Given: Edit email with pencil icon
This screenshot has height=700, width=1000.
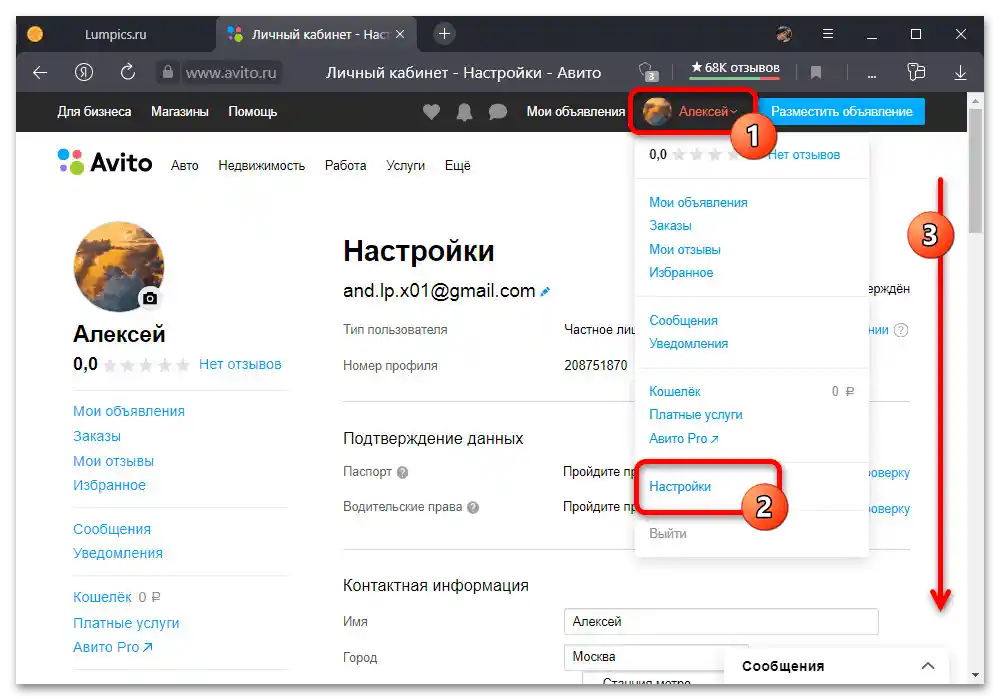Looking at the screenshot, I should tap(545, 292).
